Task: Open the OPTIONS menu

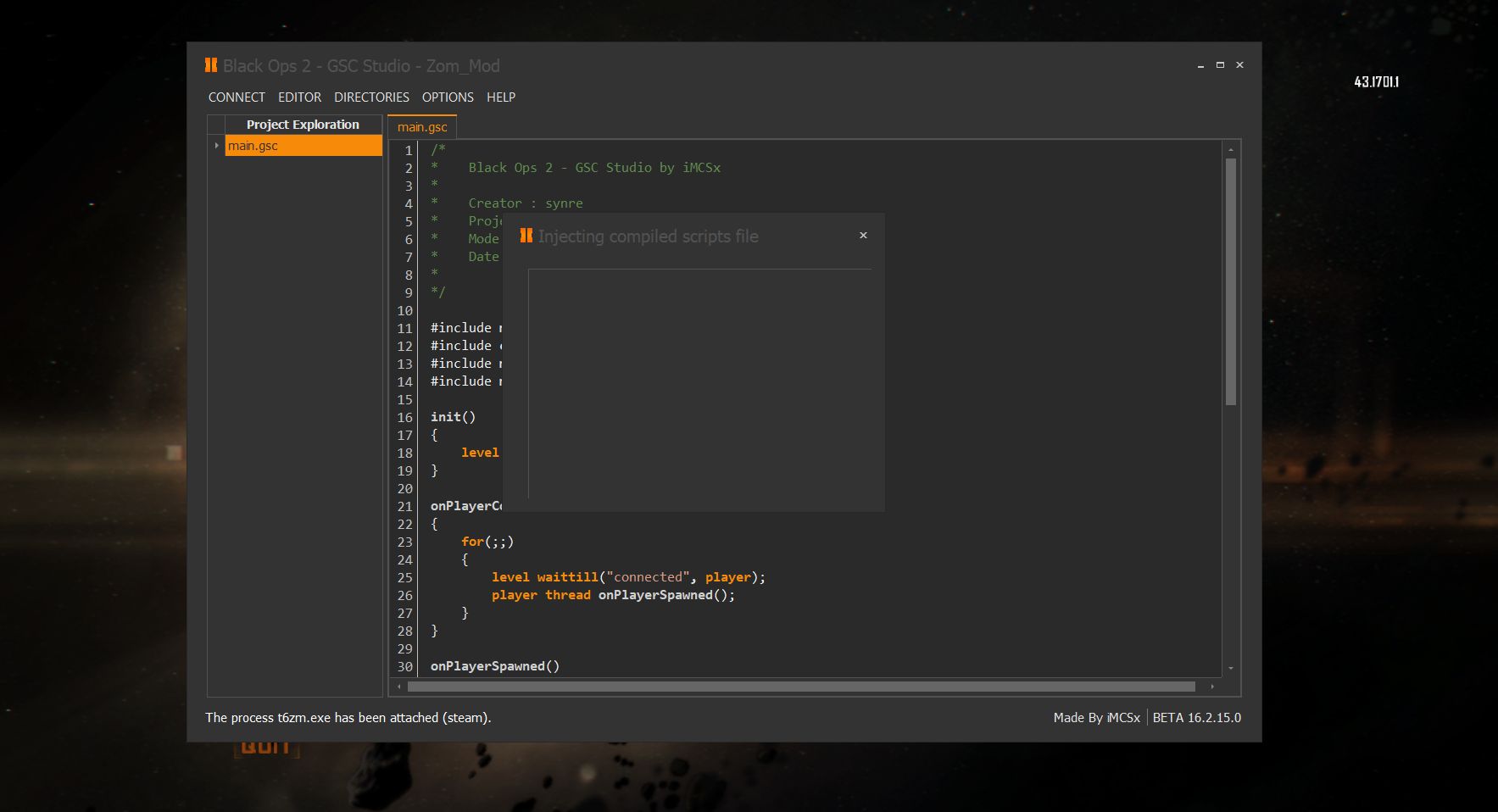Action: [448, 97]
